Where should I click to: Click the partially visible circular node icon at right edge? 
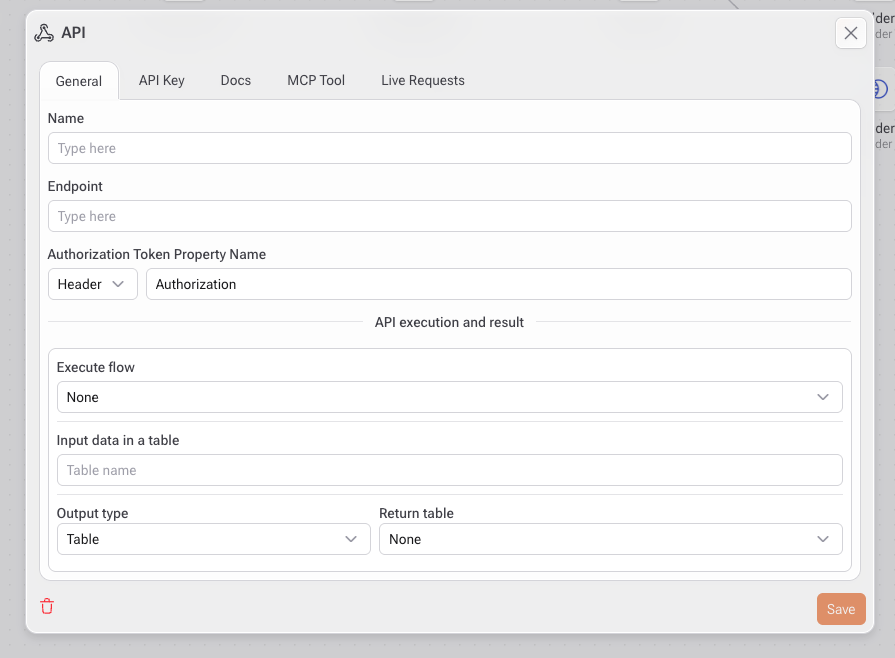tap(879, 90)
